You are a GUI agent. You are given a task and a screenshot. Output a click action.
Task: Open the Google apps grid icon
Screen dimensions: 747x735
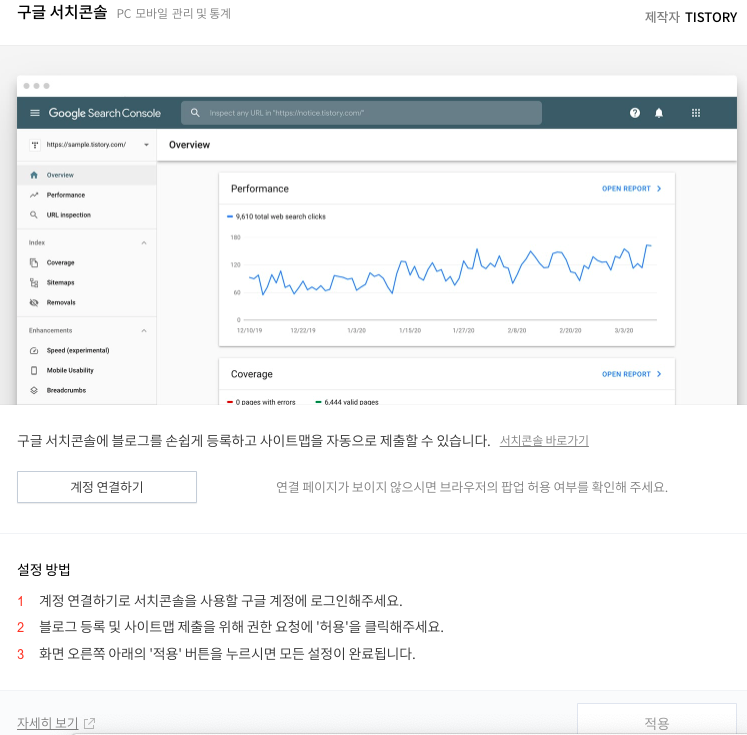696,113
